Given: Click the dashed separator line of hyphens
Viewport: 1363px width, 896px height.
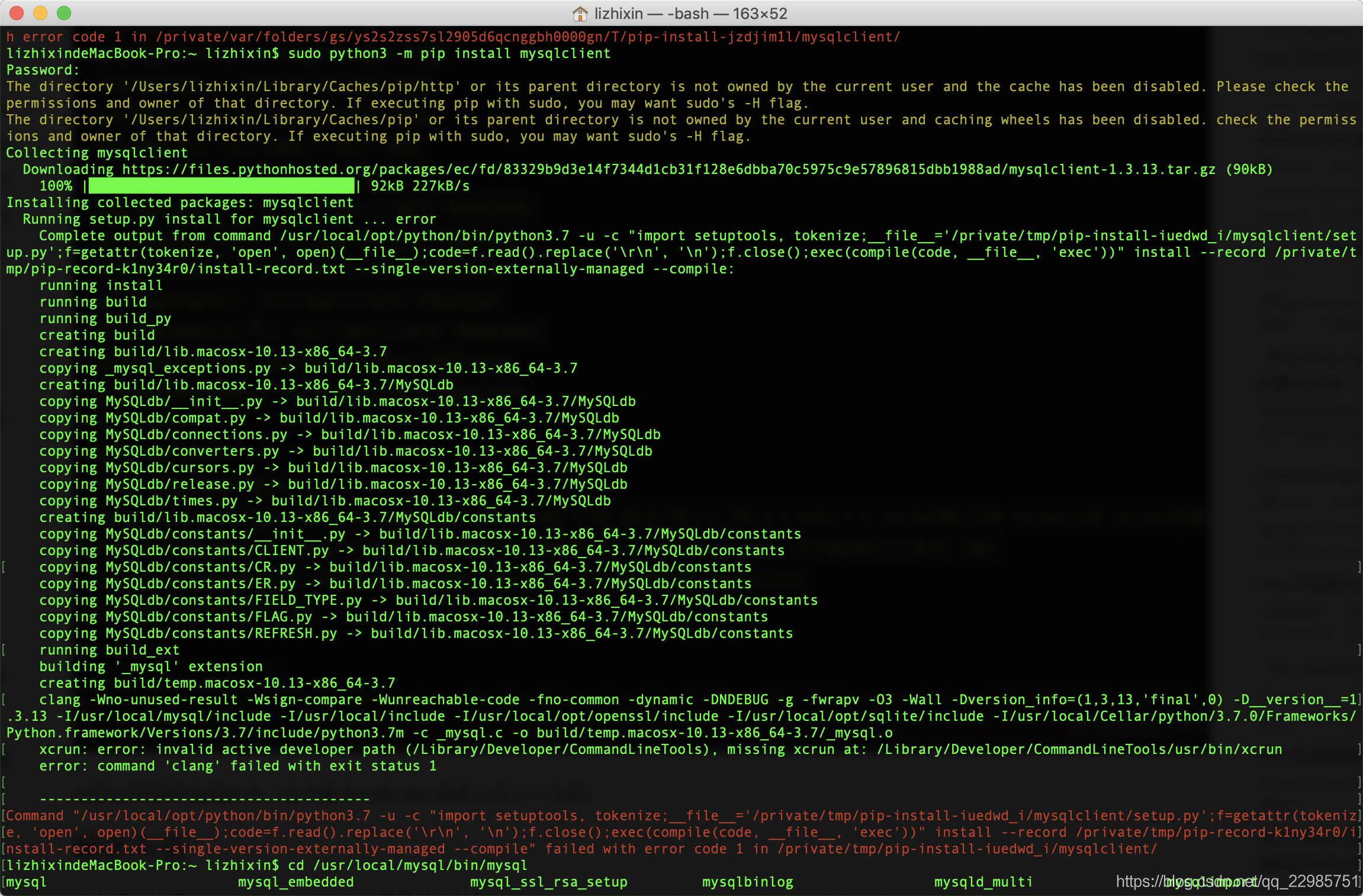Looking at the screenshot, I should click(205, 799).
